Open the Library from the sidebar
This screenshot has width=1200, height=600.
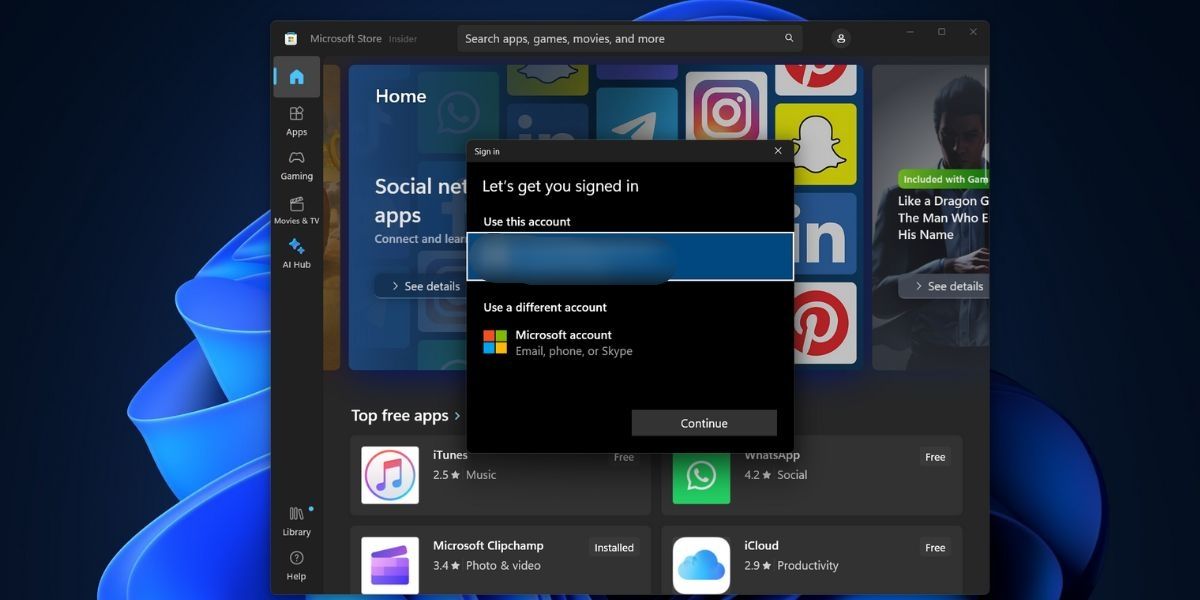pyautogui.click(x=296, y=522)
